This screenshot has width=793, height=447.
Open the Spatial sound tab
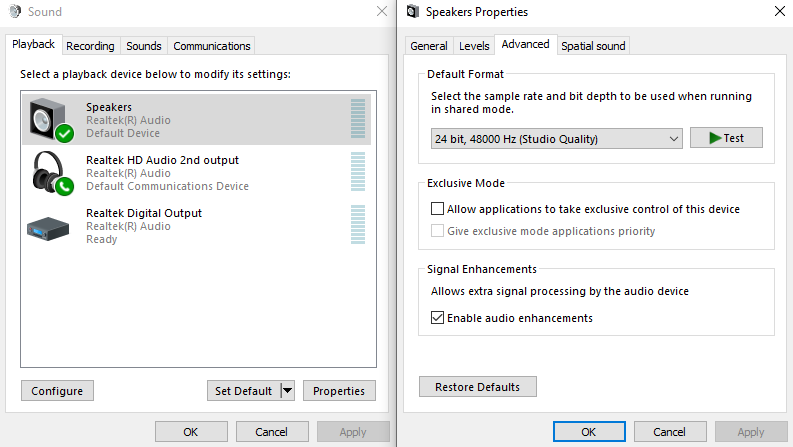pyautogui.click(x=593, y=46)
